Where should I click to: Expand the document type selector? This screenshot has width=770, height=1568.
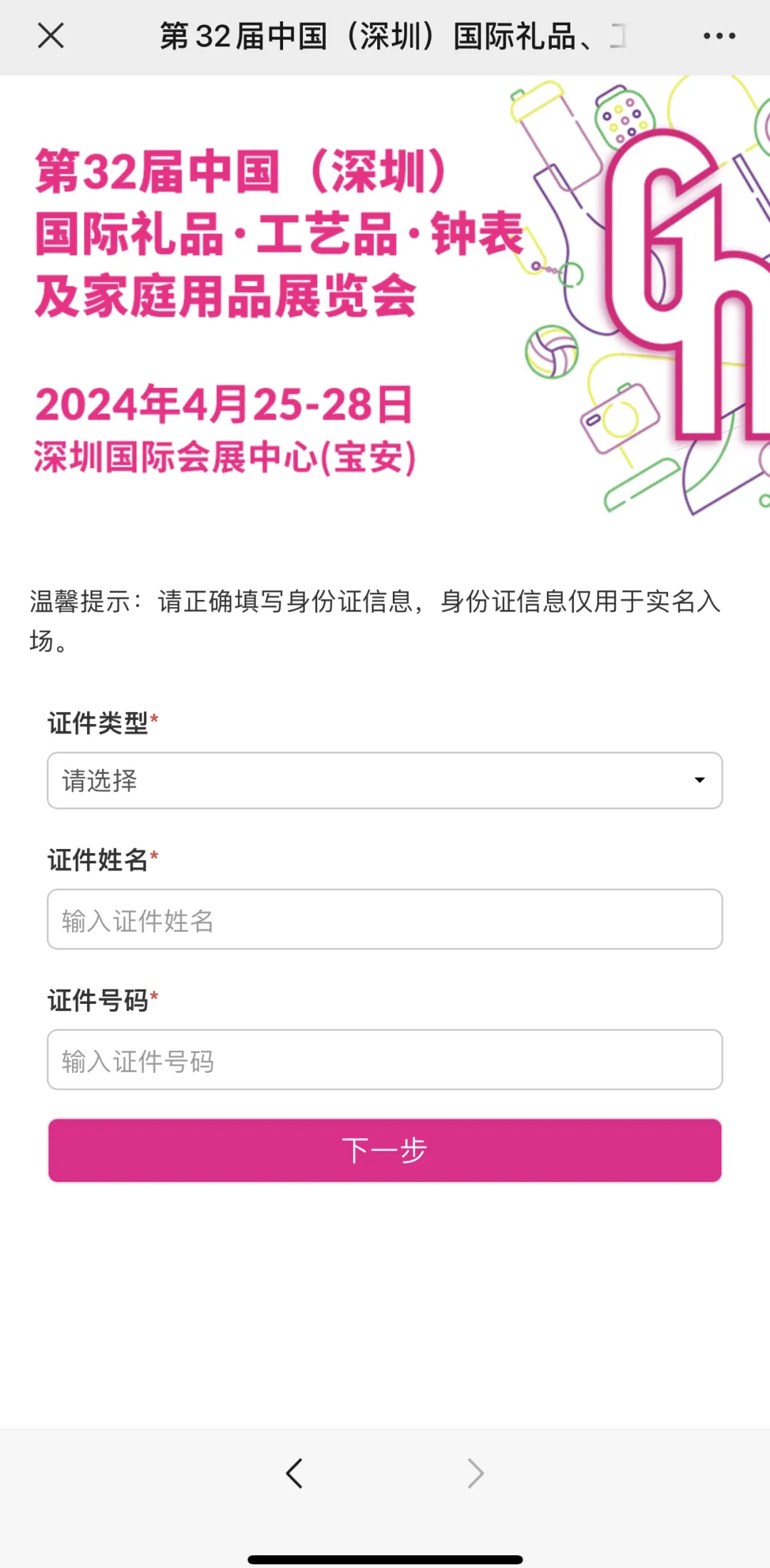point(385,780)
